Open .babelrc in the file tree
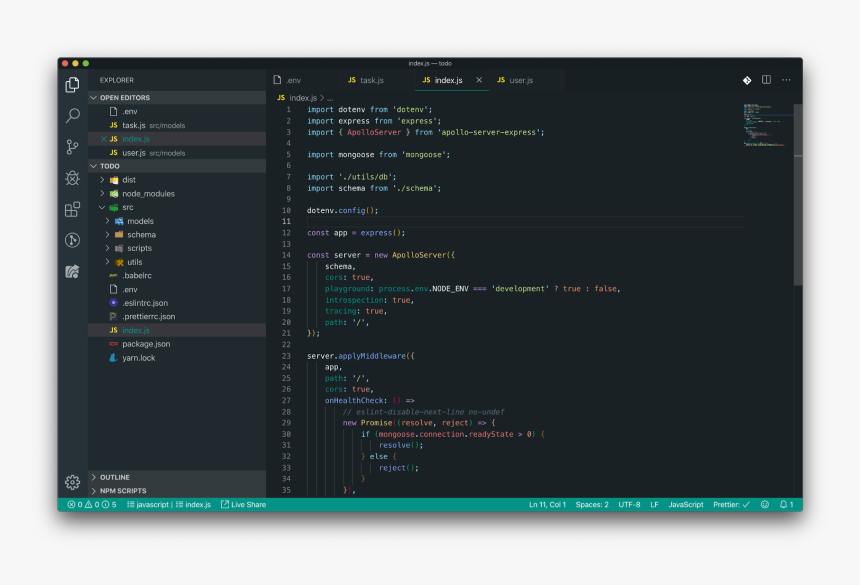860x585 pixels. point(177,276)
